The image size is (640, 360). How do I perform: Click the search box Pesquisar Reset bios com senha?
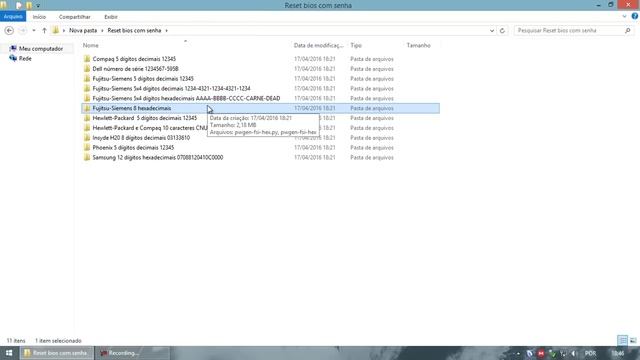(x=569, y=31)
